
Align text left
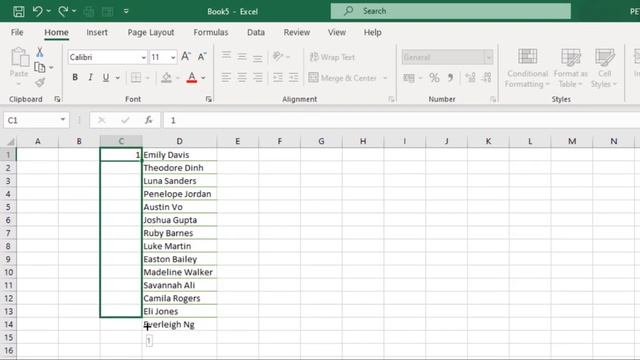point(226,77)
